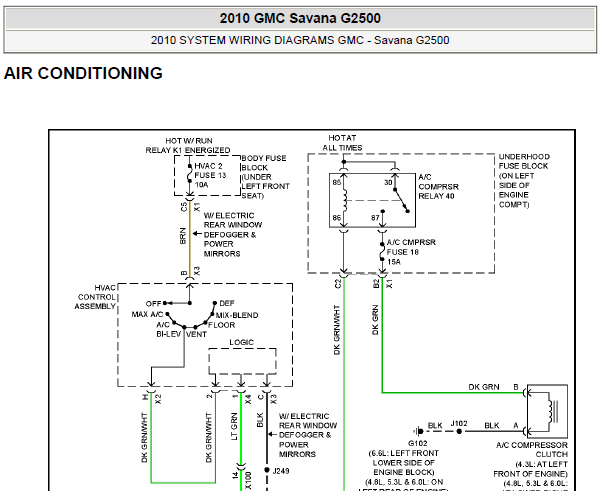Viewport: 602px width, 491px height.
Task: Click the G102 ground symbol
Action: [x=418, y=431]
